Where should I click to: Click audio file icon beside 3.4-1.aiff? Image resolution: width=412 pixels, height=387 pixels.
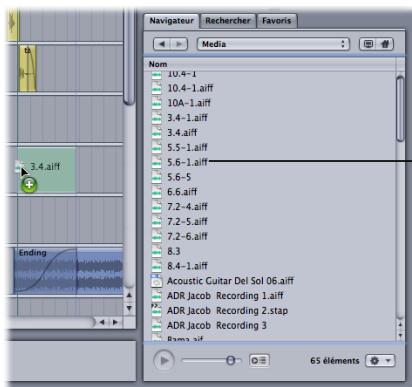coord(156,117)
